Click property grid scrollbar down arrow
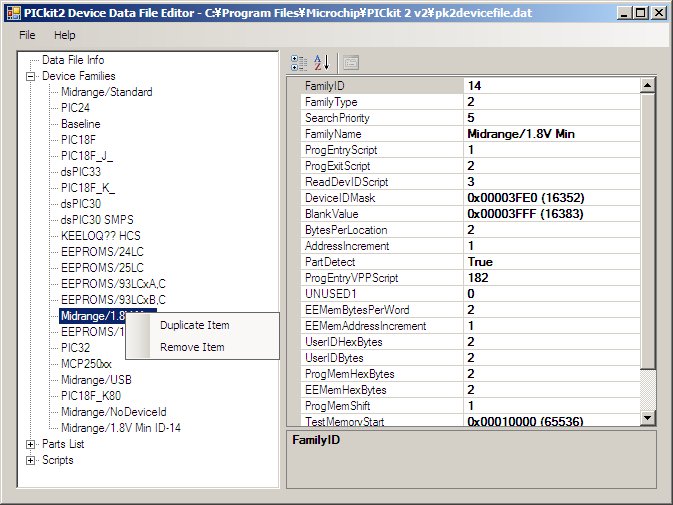The image size is (673, 505). [647, 417]
